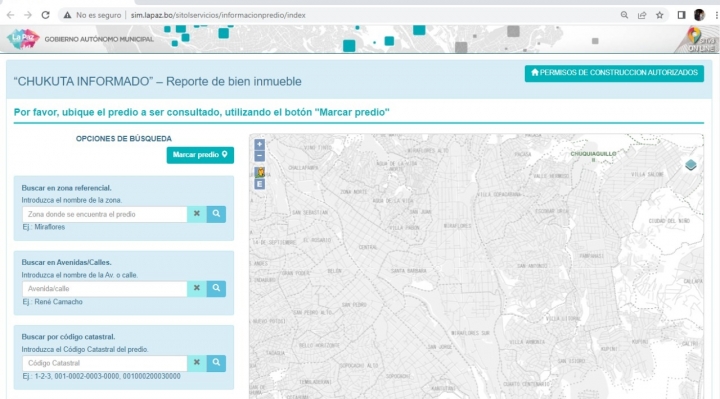The width and height of the screenshot is (720, 399).
Task: Clear the zona search field
Action: tap(197, 214)
